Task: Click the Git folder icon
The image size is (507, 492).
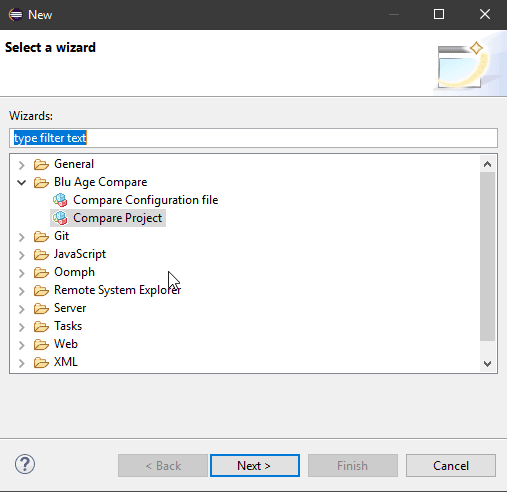Action: click(x=41, y=236)
